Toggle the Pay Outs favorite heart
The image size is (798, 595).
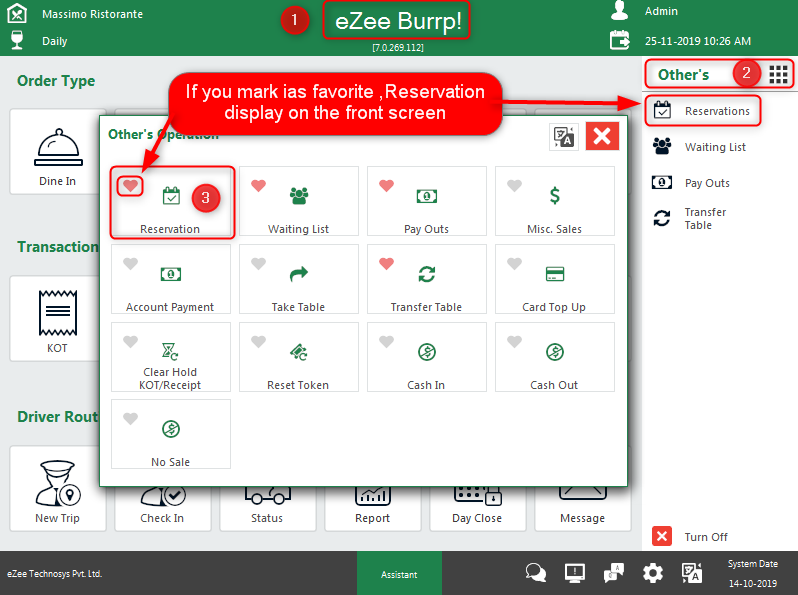point(386,185)
